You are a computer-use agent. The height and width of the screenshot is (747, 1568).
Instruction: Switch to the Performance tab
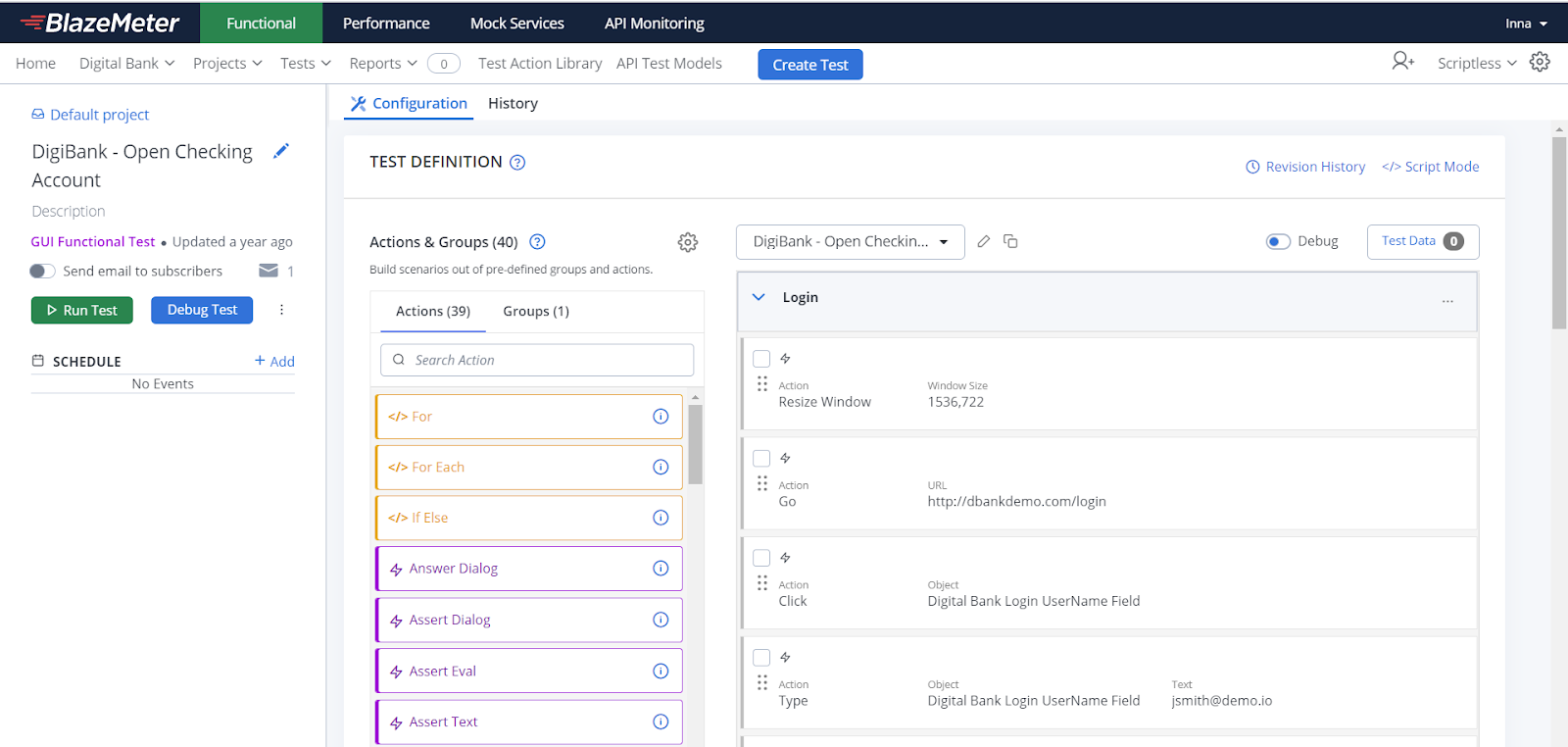[x=386, y=24]
